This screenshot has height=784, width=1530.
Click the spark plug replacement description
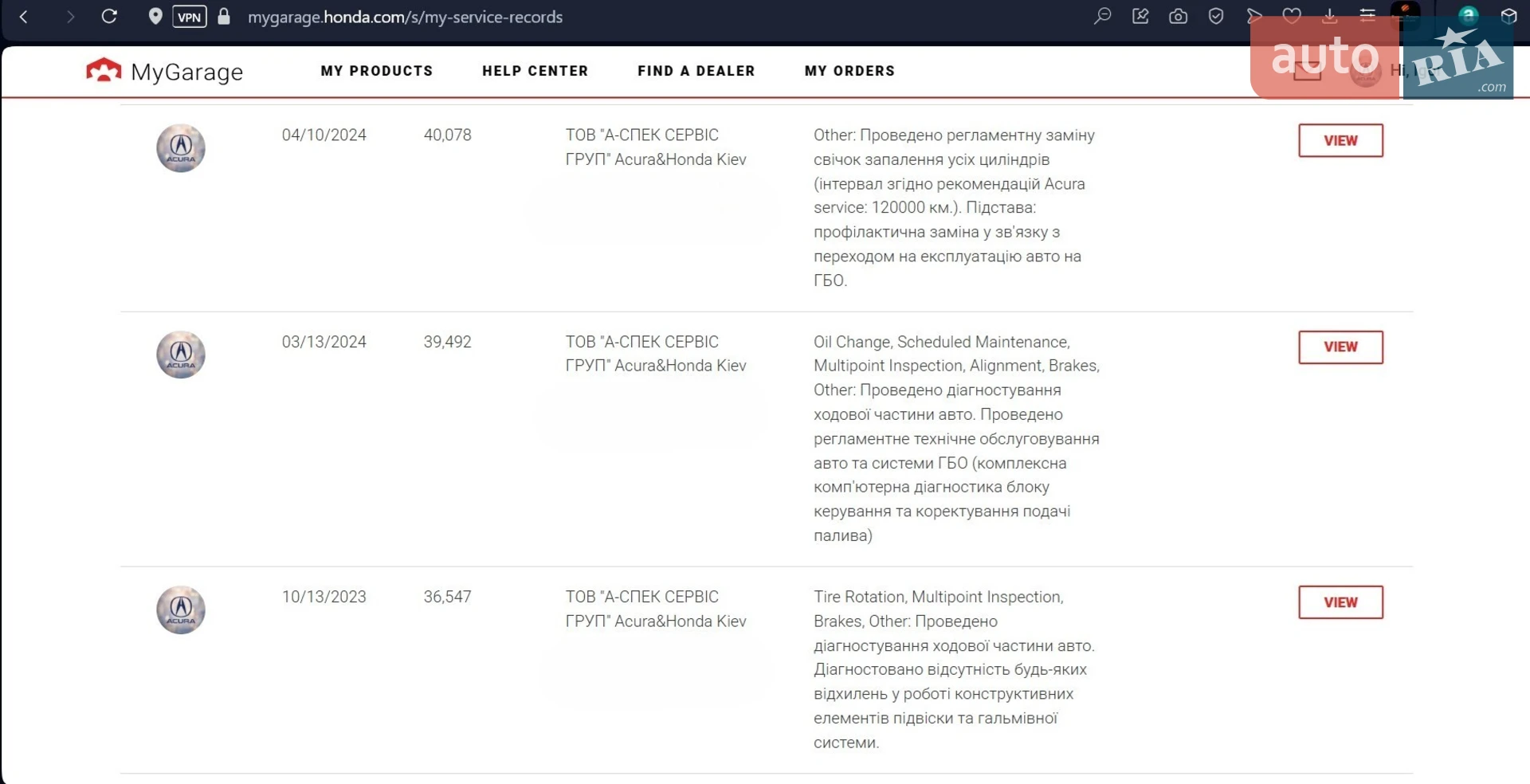click(x=955, y=208)
